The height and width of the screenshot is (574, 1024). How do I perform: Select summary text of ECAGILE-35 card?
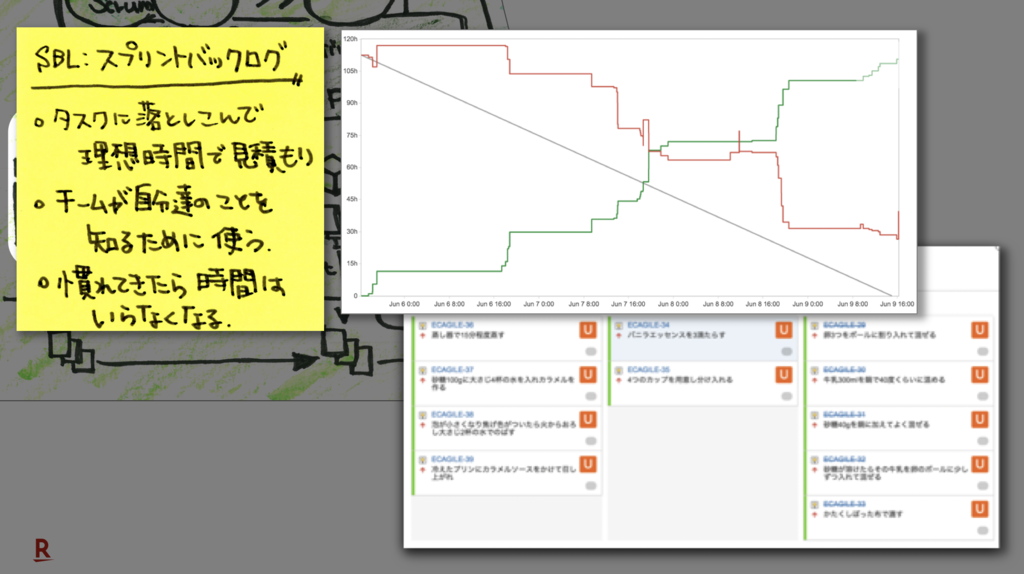(680, 379)
